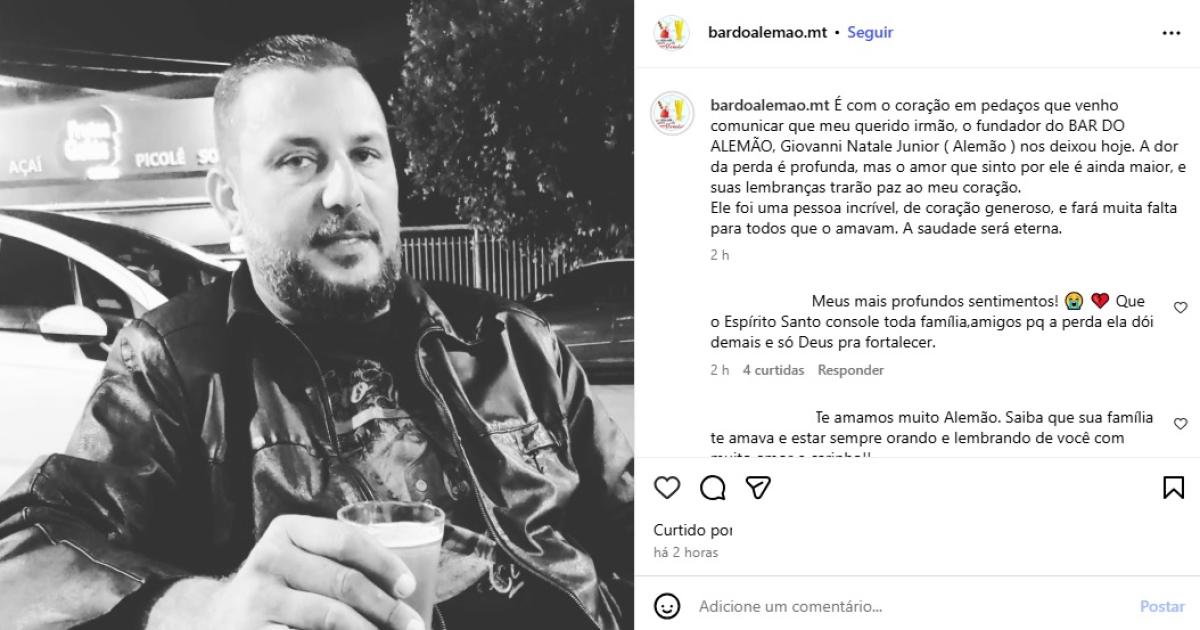Image resolution: width=1200 pixels, height=630 pixels.
Task: Click Responder under the first comment
Action: (851, 370)
